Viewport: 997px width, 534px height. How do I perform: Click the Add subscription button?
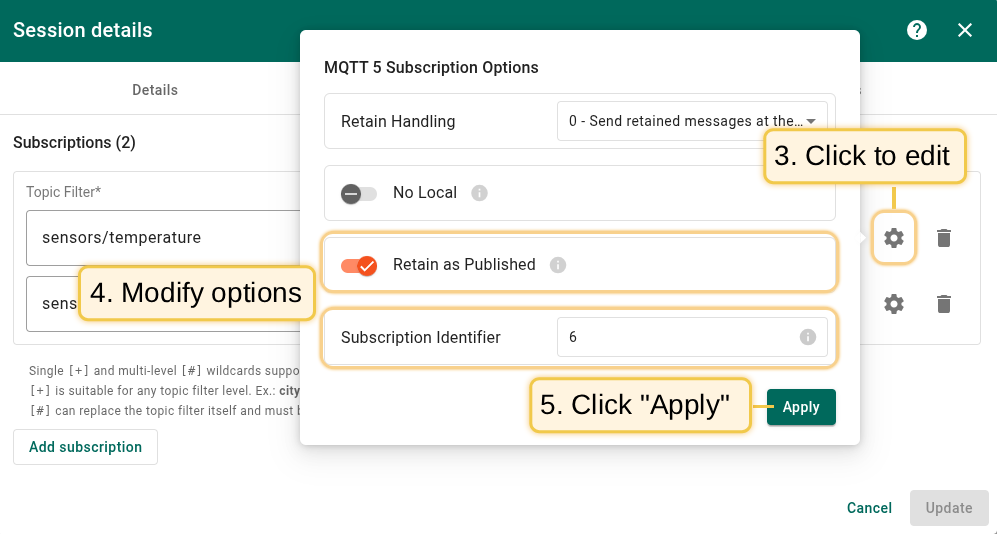click(85, 447)
